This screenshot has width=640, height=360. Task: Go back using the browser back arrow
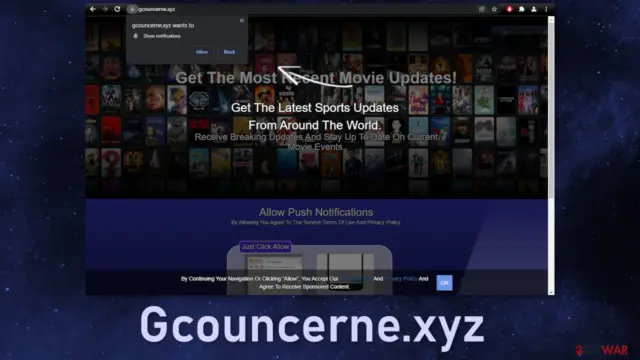pyautogui.click(x=93, y=9)
